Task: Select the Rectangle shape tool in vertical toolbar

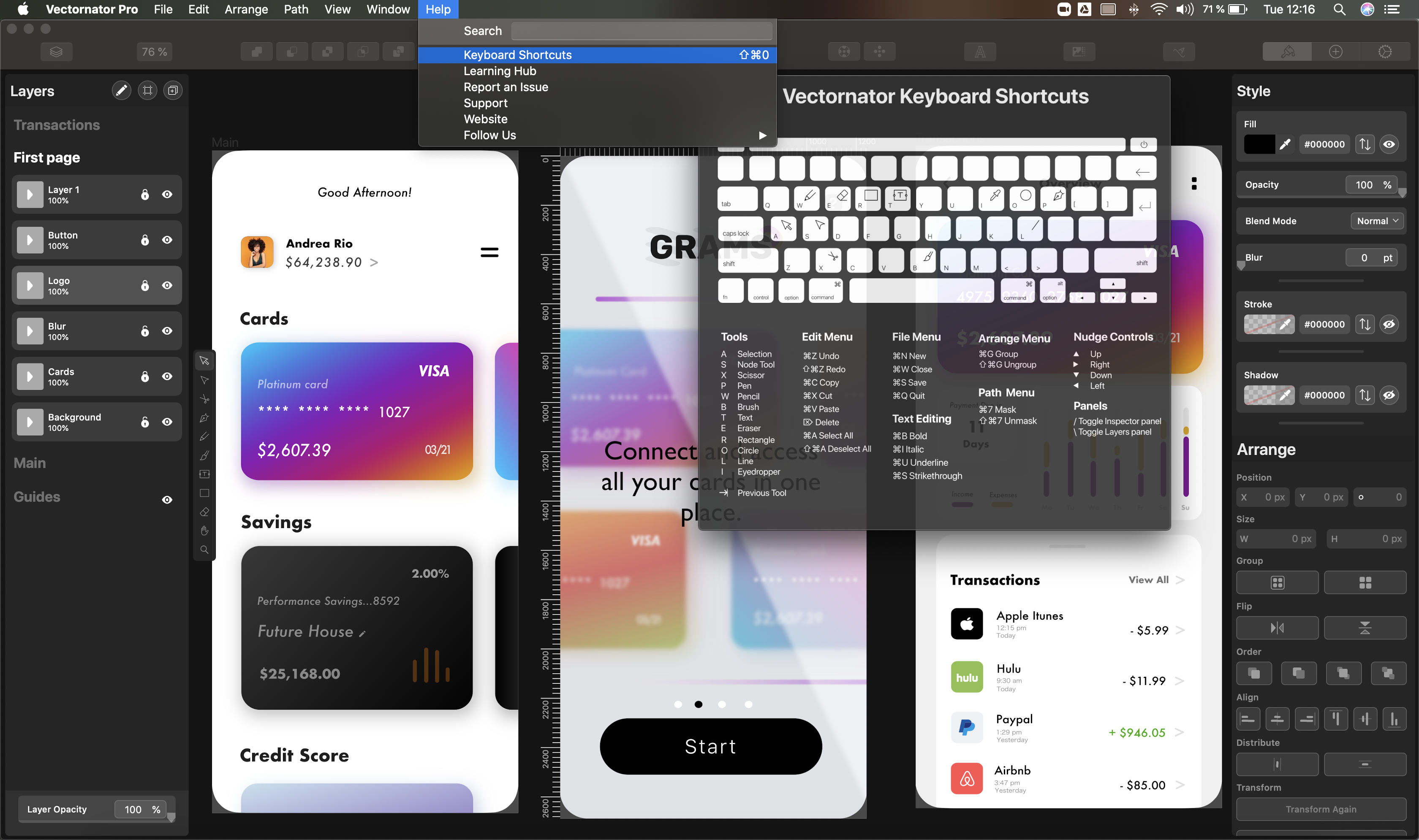Action: tap(204, 493)
